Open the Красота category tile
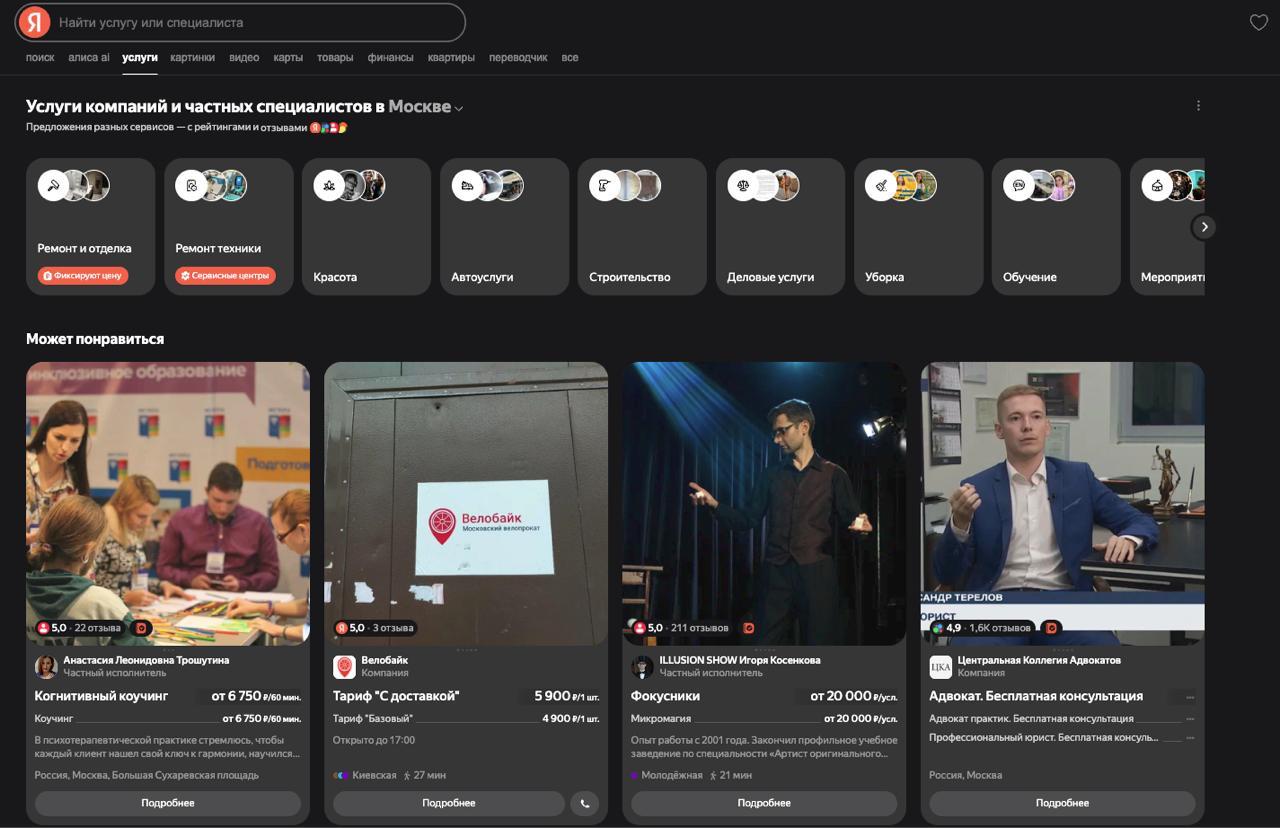 click(365, 226)
